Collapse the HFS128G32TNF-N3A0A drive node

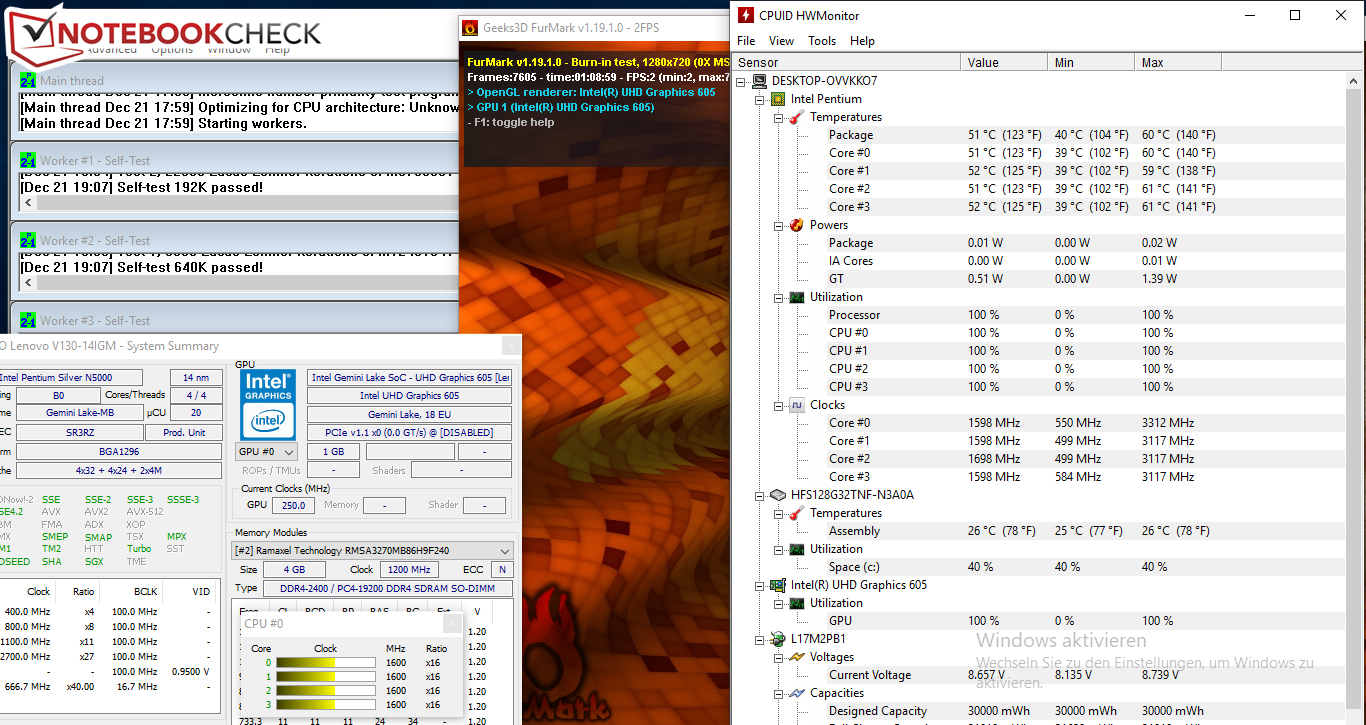coord(760,495)
